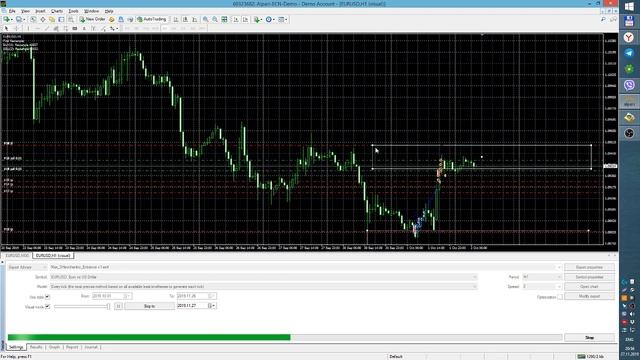Select the bar chart icon
The width and height of the screenshot is (640, 360).
176,19
